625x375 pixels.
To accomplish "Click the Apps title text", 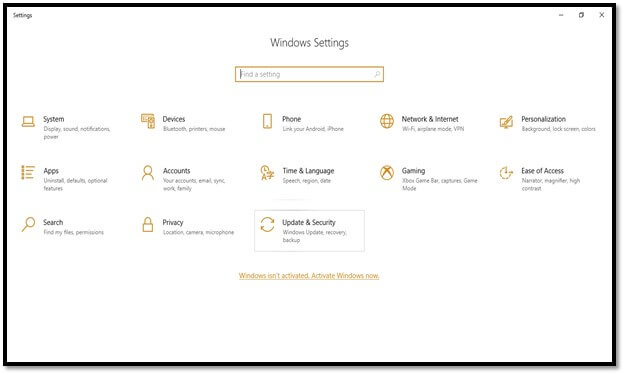I will coord(51,171).
